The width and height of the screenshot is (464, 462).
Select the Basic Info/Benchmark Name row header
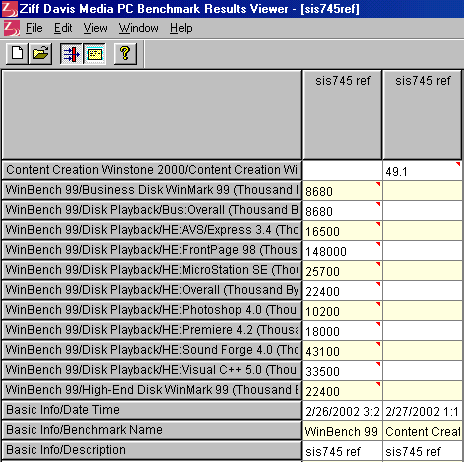pyautogui.click(x=152, y=430)
